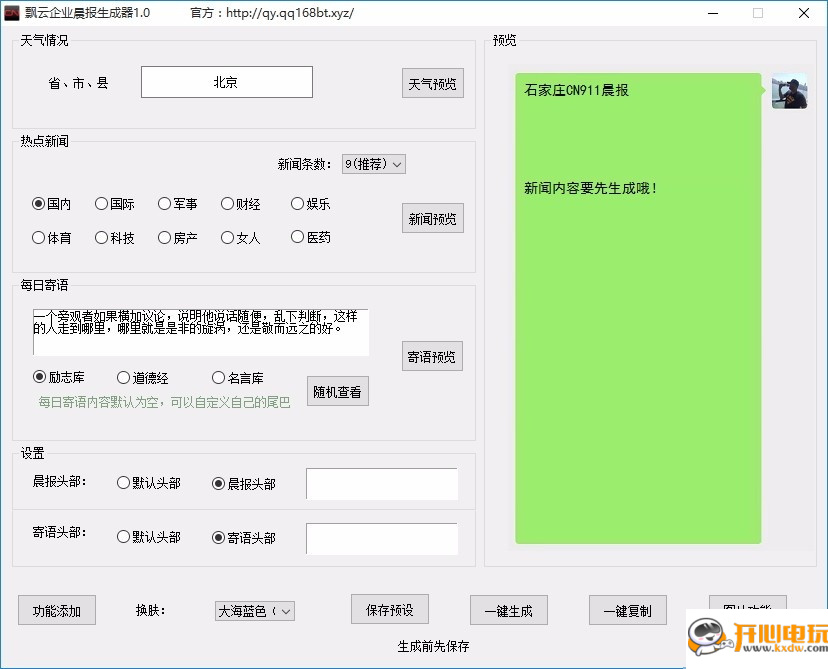Open the 换肤 skin color dropdown
Viewport: 828px width, 669px height.
click(x=255, y=611)
